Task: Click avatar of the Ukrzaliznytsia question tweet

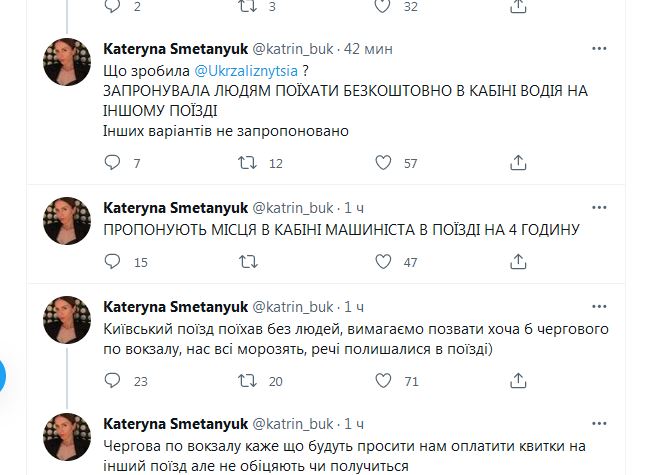Action: [68, 63]
